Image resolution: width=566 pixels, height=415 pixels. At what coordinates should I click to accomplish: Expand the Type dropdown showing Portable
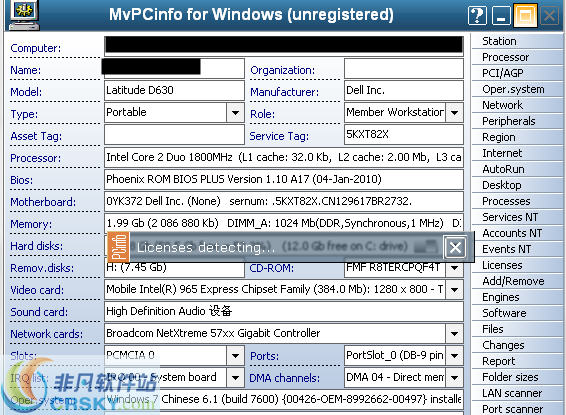pos(235,113)
